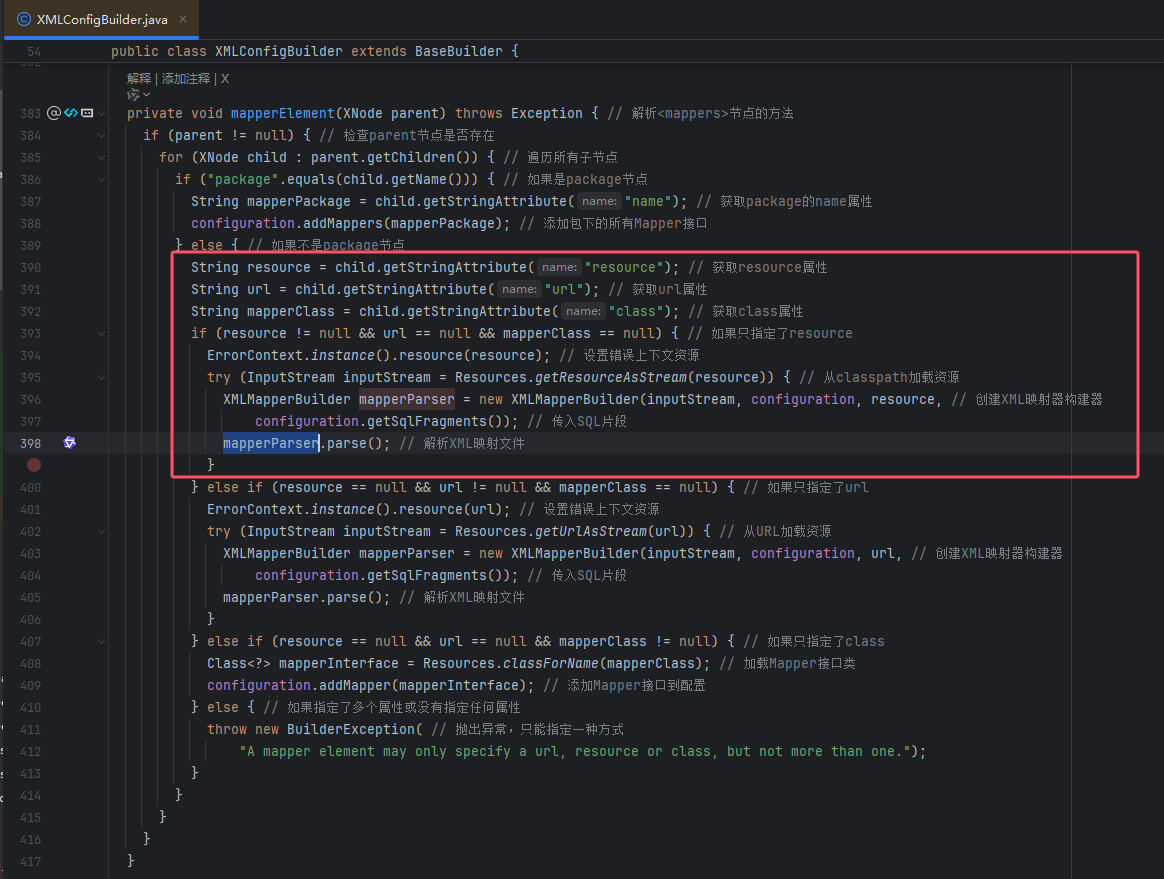Click the Java class icon in the XMLConfigBuilder.java tab

click(x=24, y=19)
